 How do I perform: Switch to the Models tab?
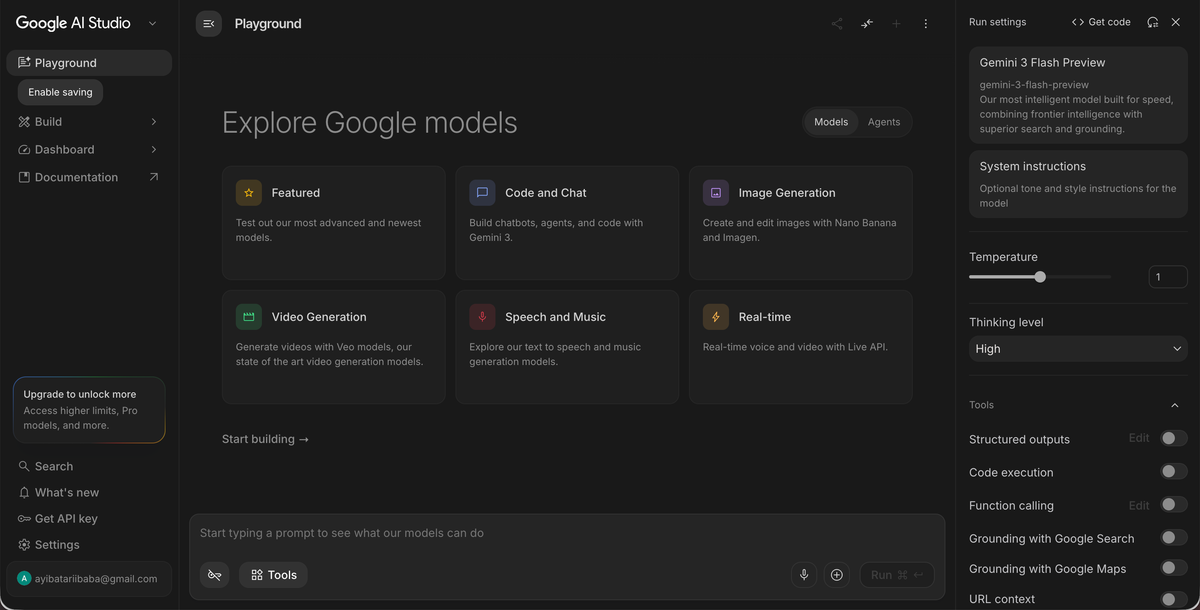[831, 122]
